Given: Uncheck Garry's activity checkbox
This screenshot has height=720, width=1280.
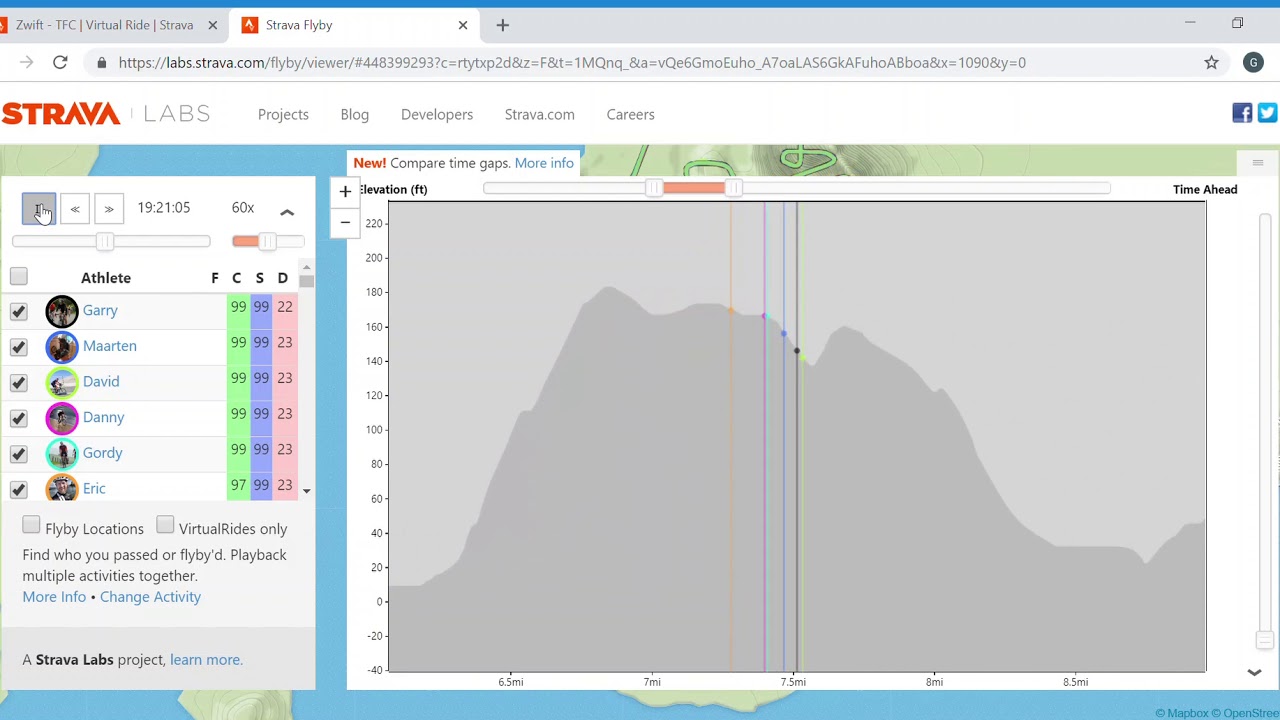Looking at the screenshot, I should (18, 311).
